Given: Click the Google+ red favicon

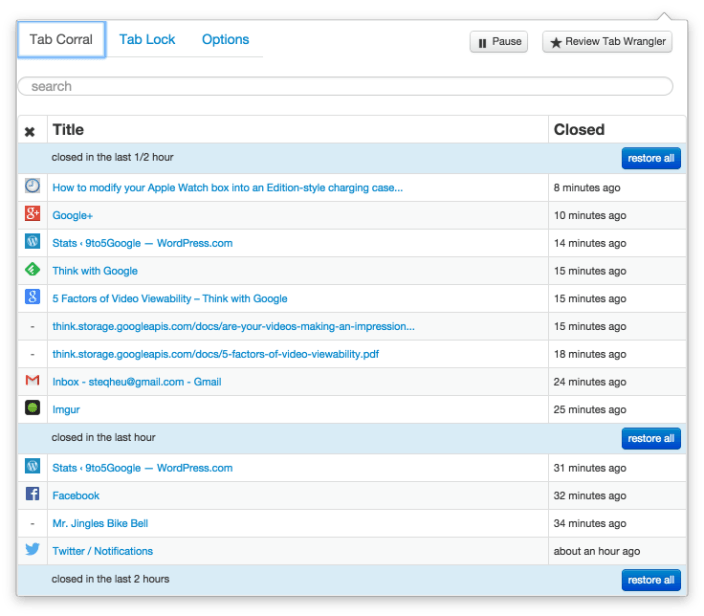Looking at the screenshot, I should click(32, 214).
